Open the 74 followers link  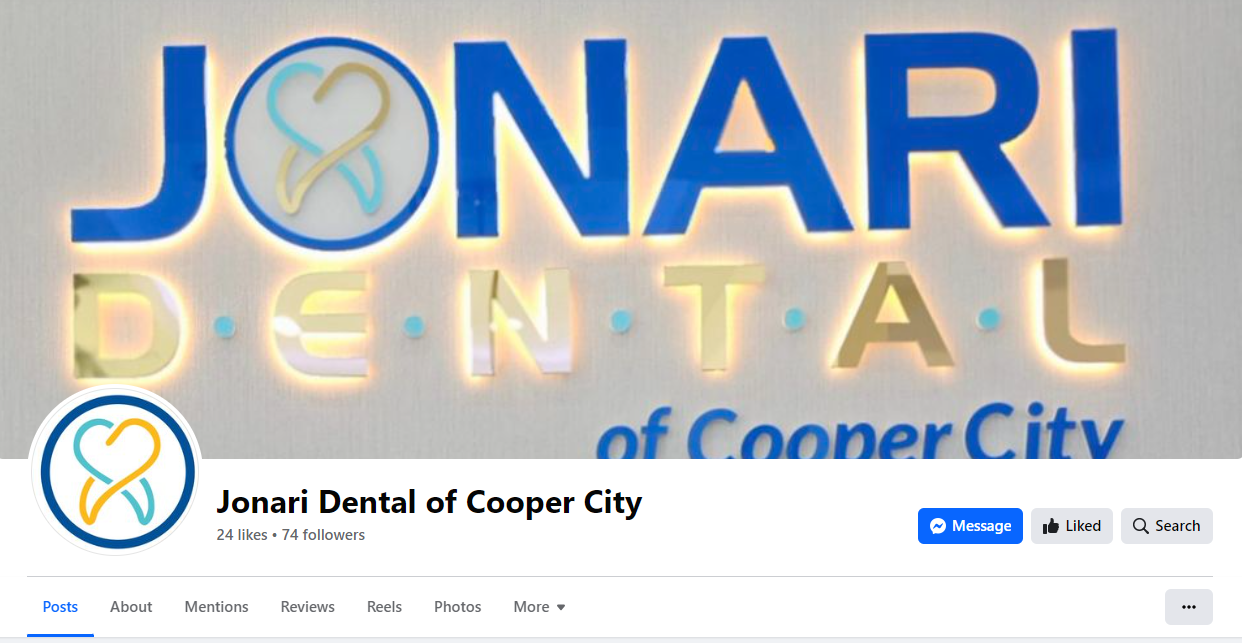tap(323, 535)
